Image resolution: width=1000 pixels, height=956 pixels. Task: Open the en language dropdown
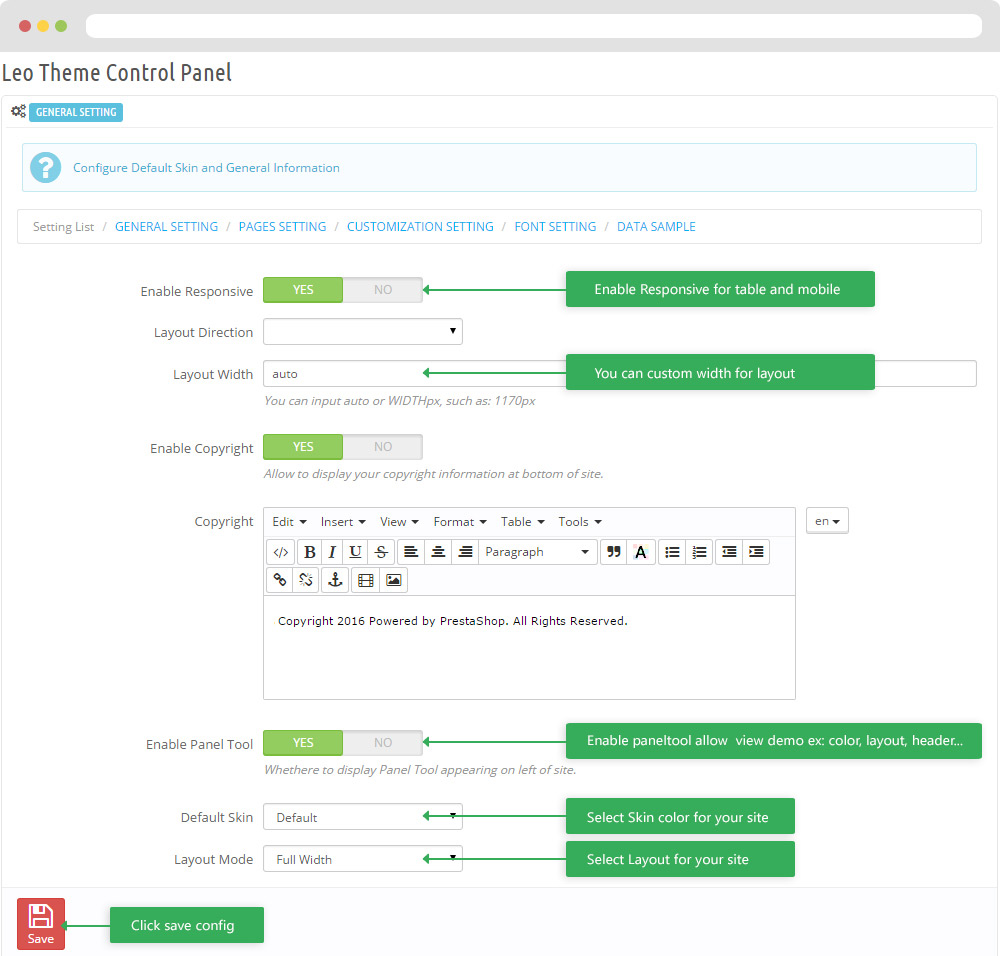827,521
